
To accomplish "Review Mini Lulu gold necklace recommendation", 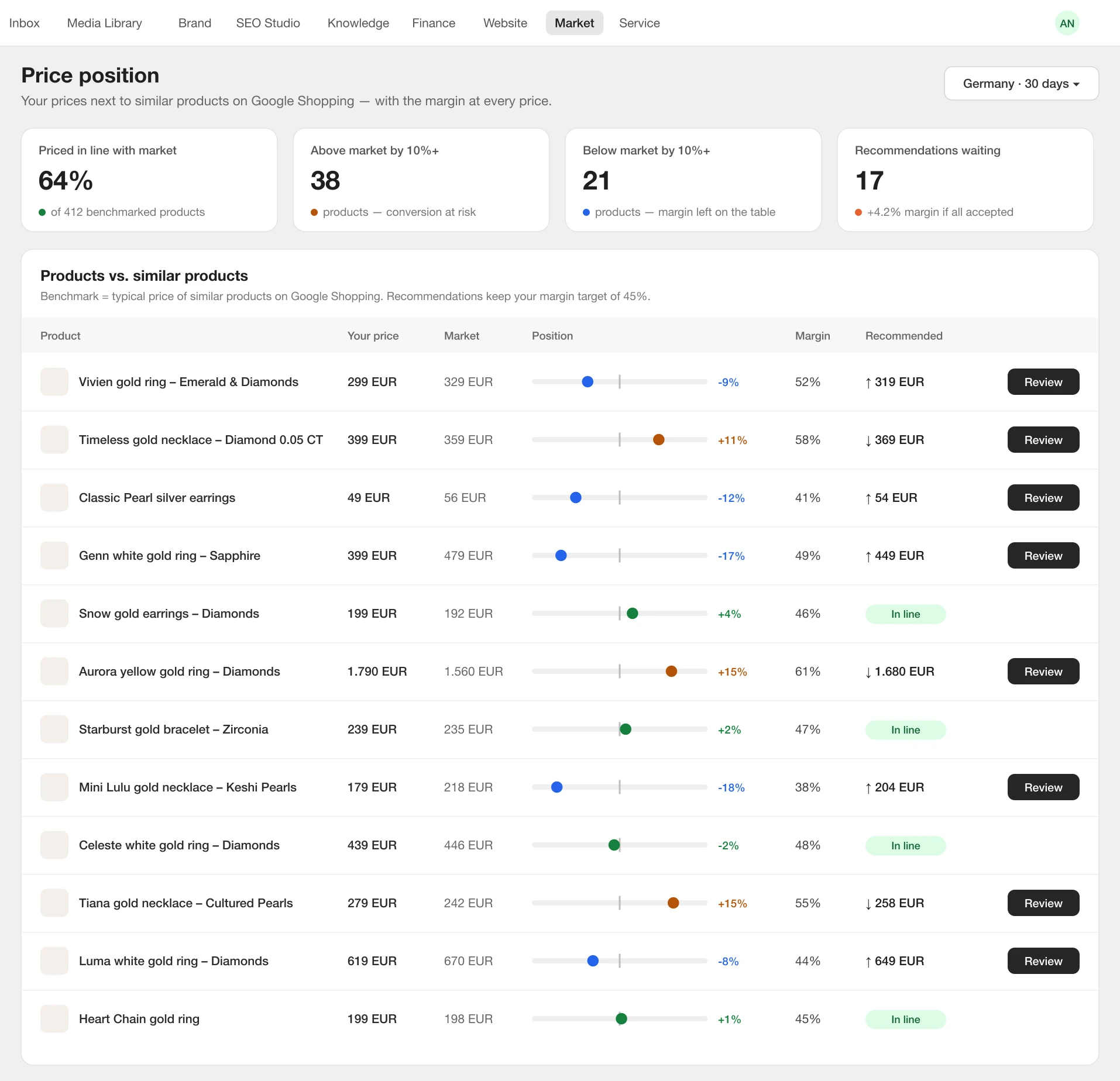I will pyautogui.click(x=1043, y=787).
